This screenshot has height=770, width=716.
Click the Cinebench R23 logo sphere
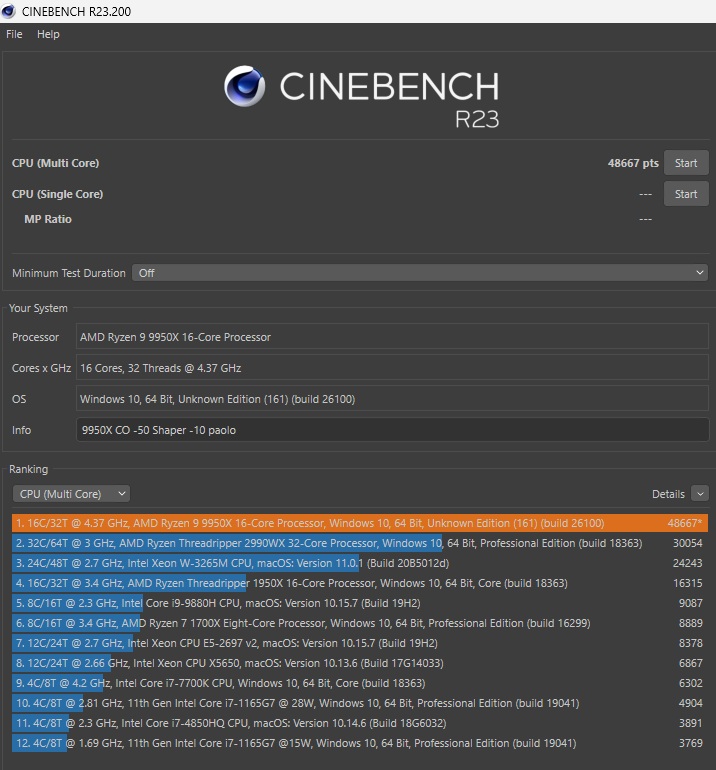pyautogui.click(x=245, y=86)
